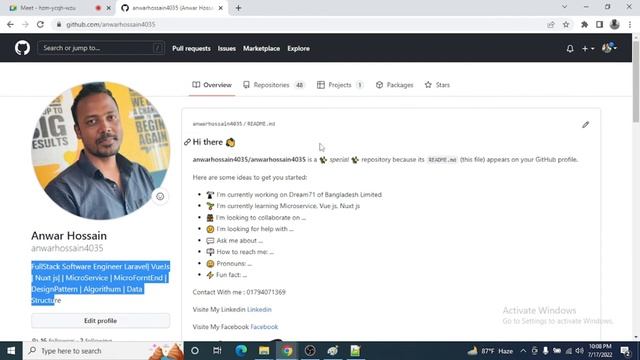Bookmark this page with the star icon
Image resolution: width=640 pixels, height=360 pixels.
point(566,24)
